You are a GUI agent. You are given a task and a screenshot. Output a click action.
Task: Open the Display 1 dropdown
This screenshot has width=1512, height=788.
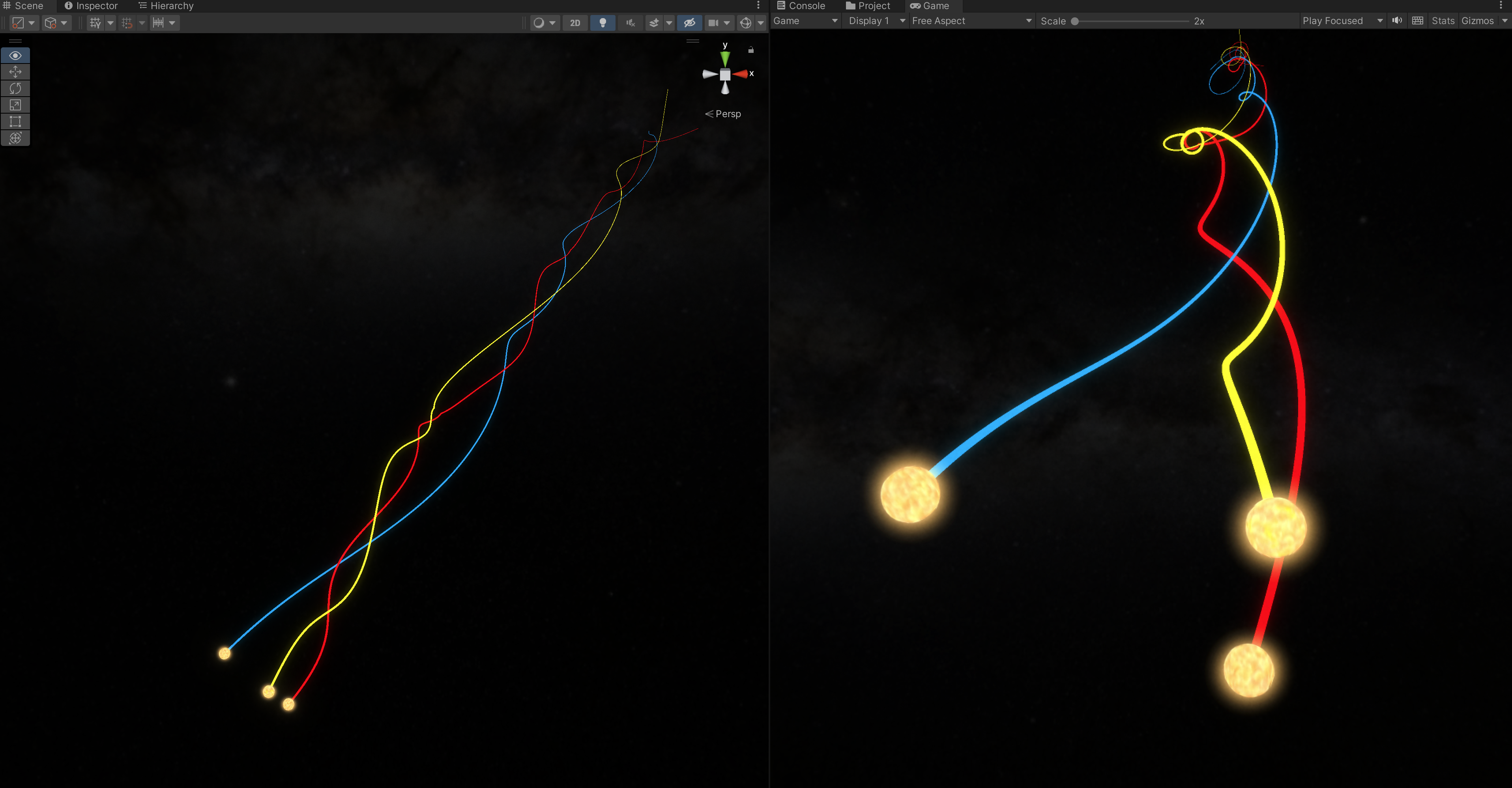876,21
